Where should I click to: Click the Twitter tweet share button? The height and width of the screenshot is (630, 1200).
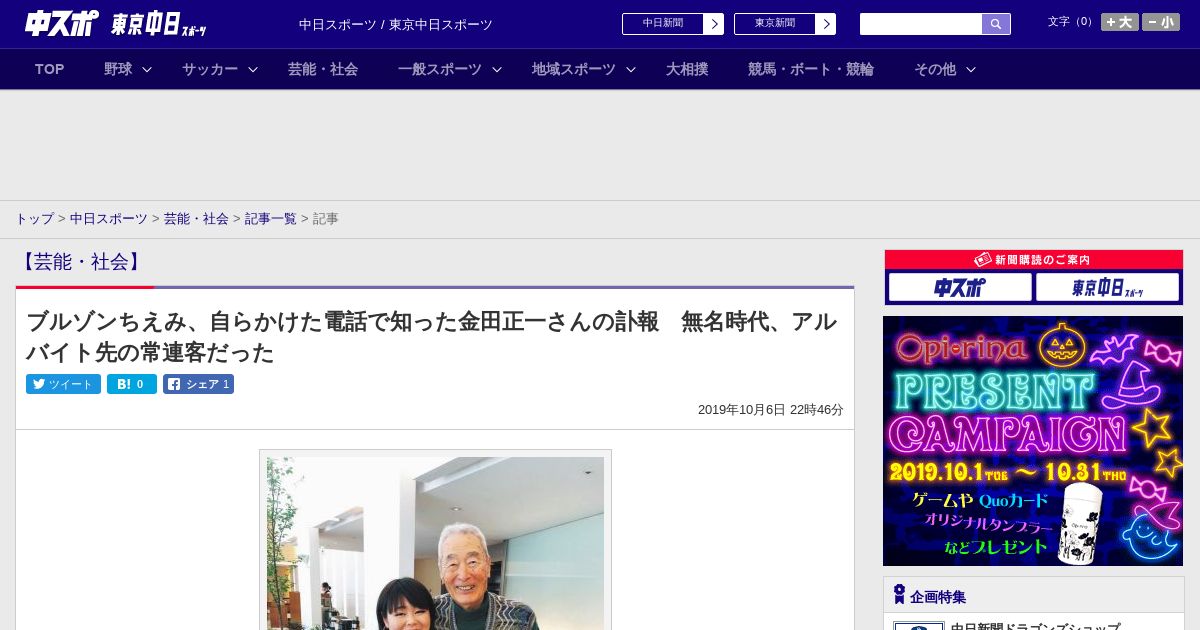tap(63, 384)
